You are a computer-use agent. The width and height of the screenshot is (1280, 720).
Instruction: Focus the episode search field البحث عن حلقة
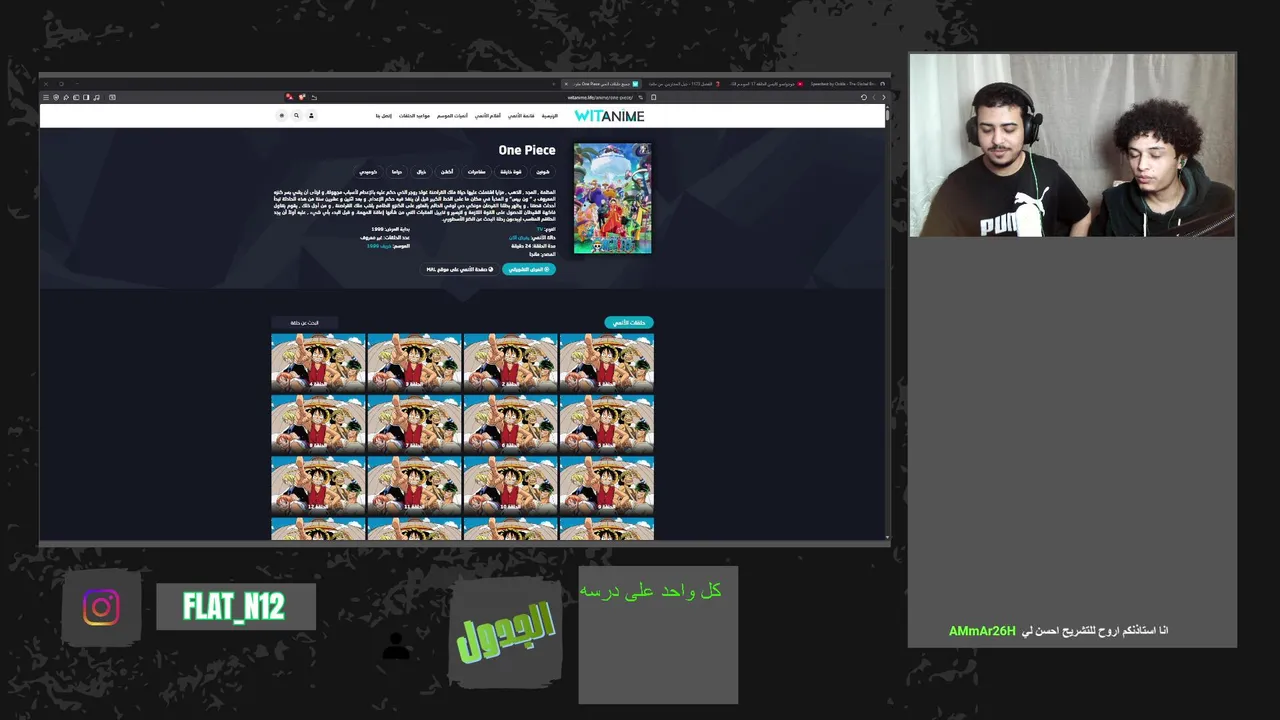[x=305, y=323]
